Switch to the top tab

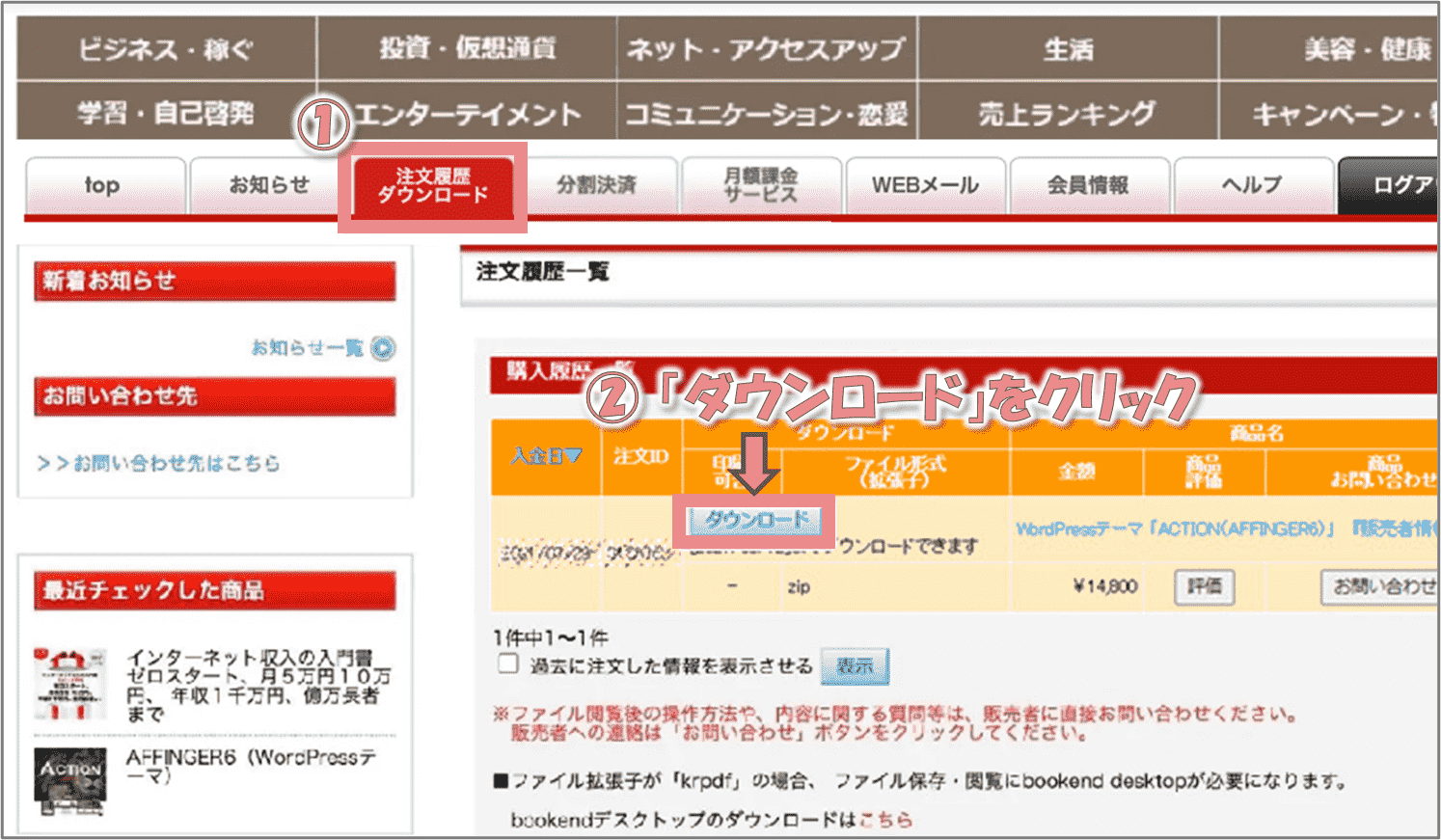pos(103,185)
